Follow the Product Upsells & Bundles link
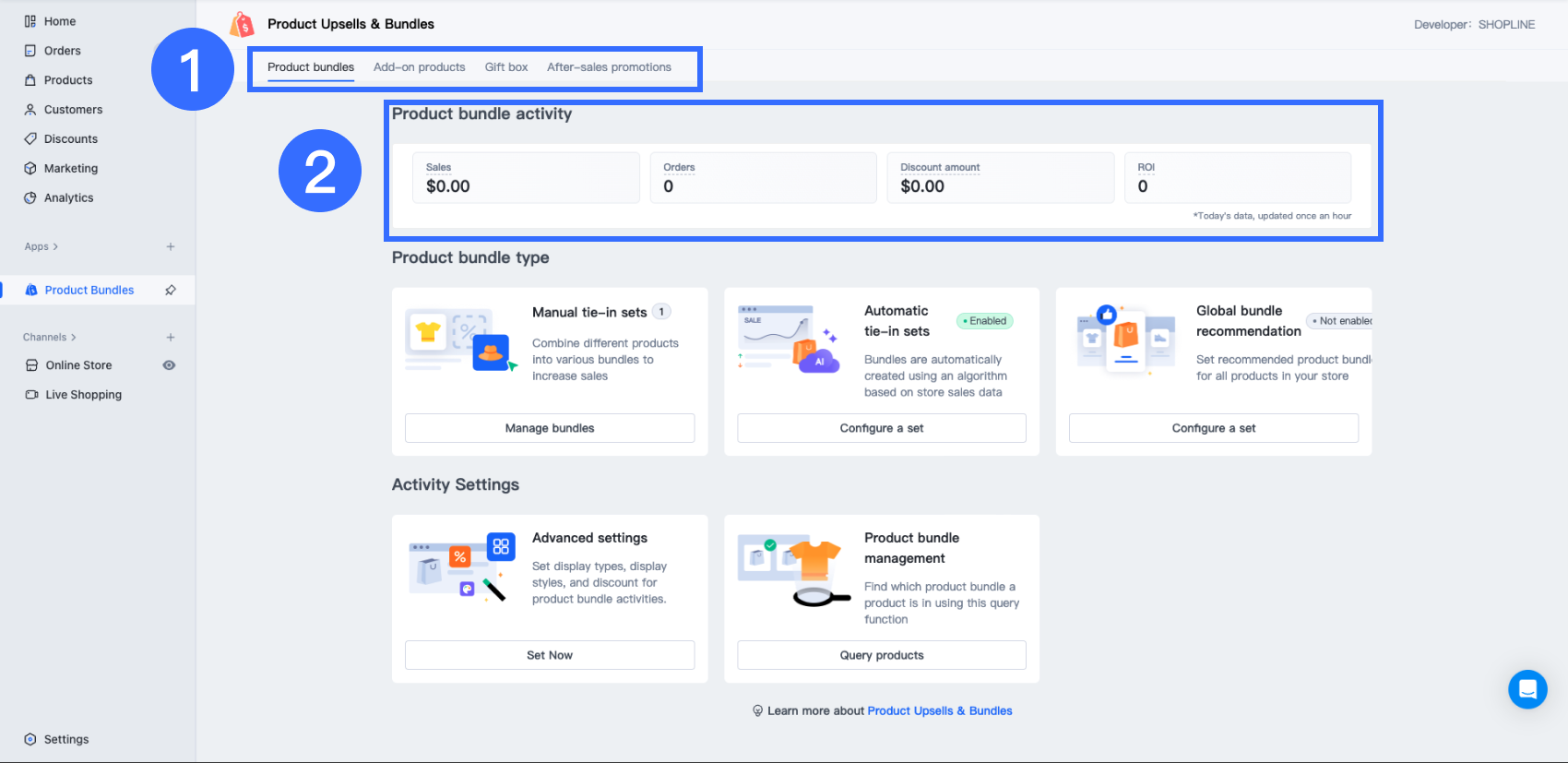Viewport: 1568px width, 763px height. (939, 710)
